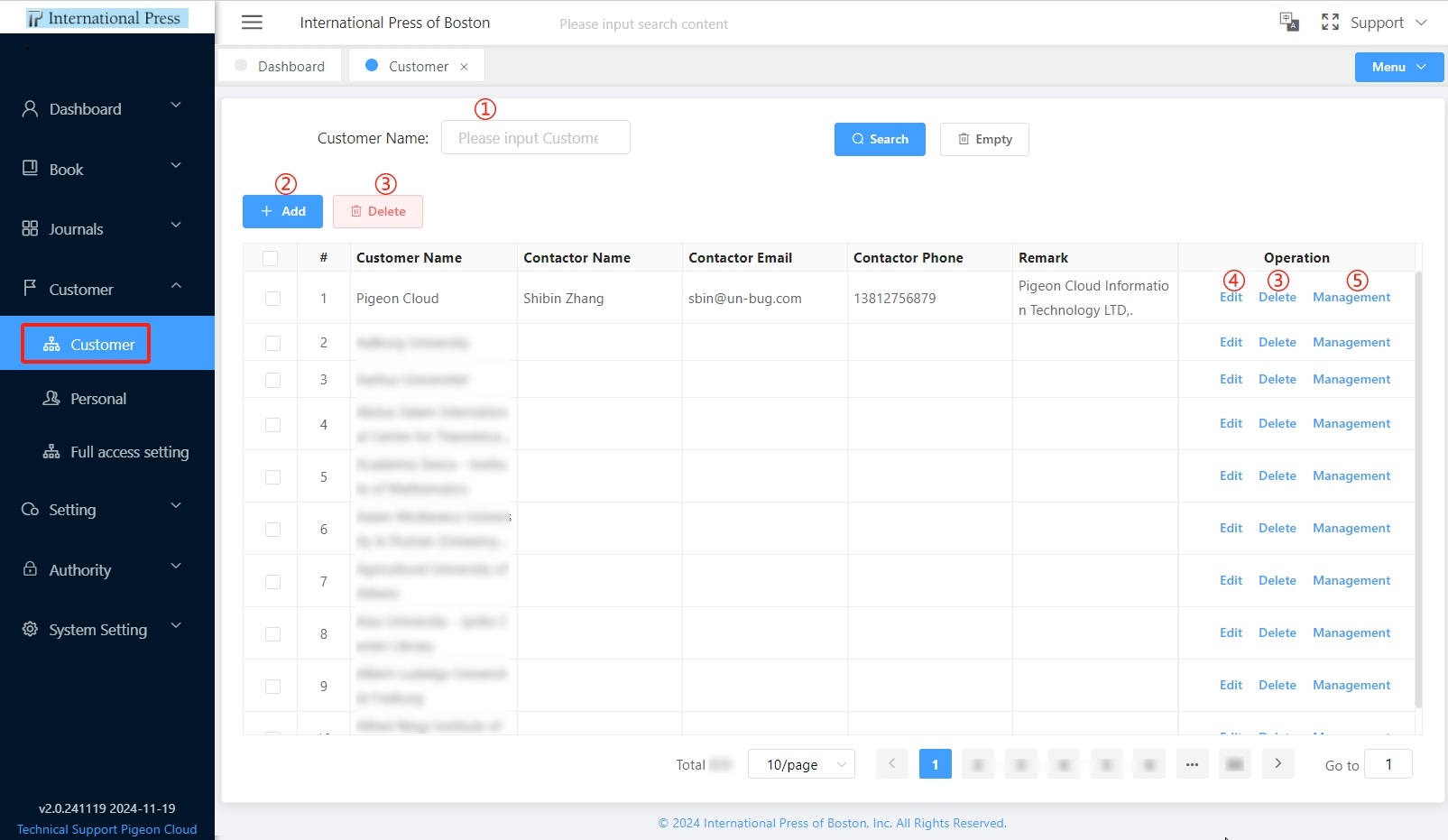Click the pagination ellipsis more pages button
1448x840 pixels.
pos(1192,764)
